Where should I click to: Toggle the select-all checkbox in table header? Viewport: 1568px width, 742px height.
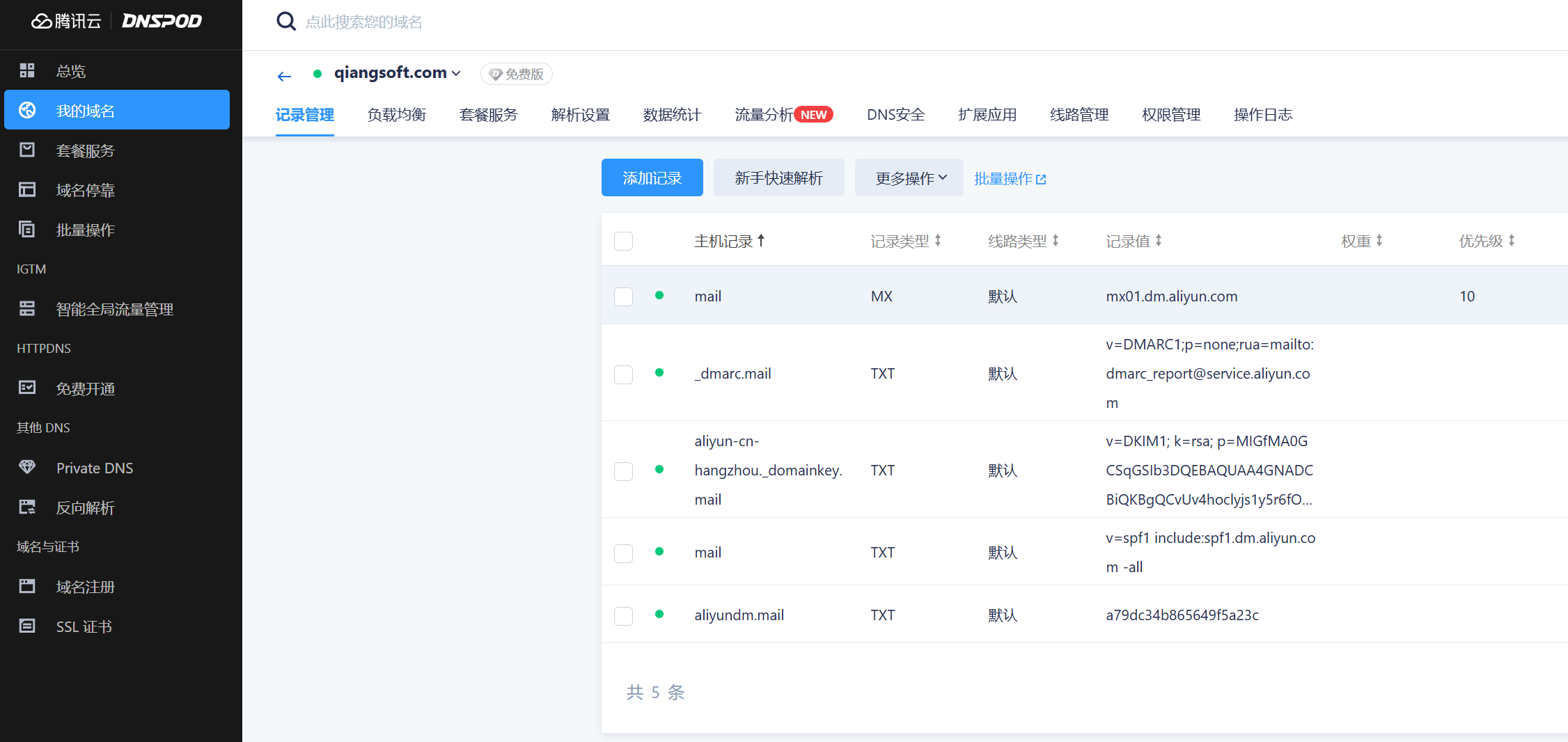point(623,241)
